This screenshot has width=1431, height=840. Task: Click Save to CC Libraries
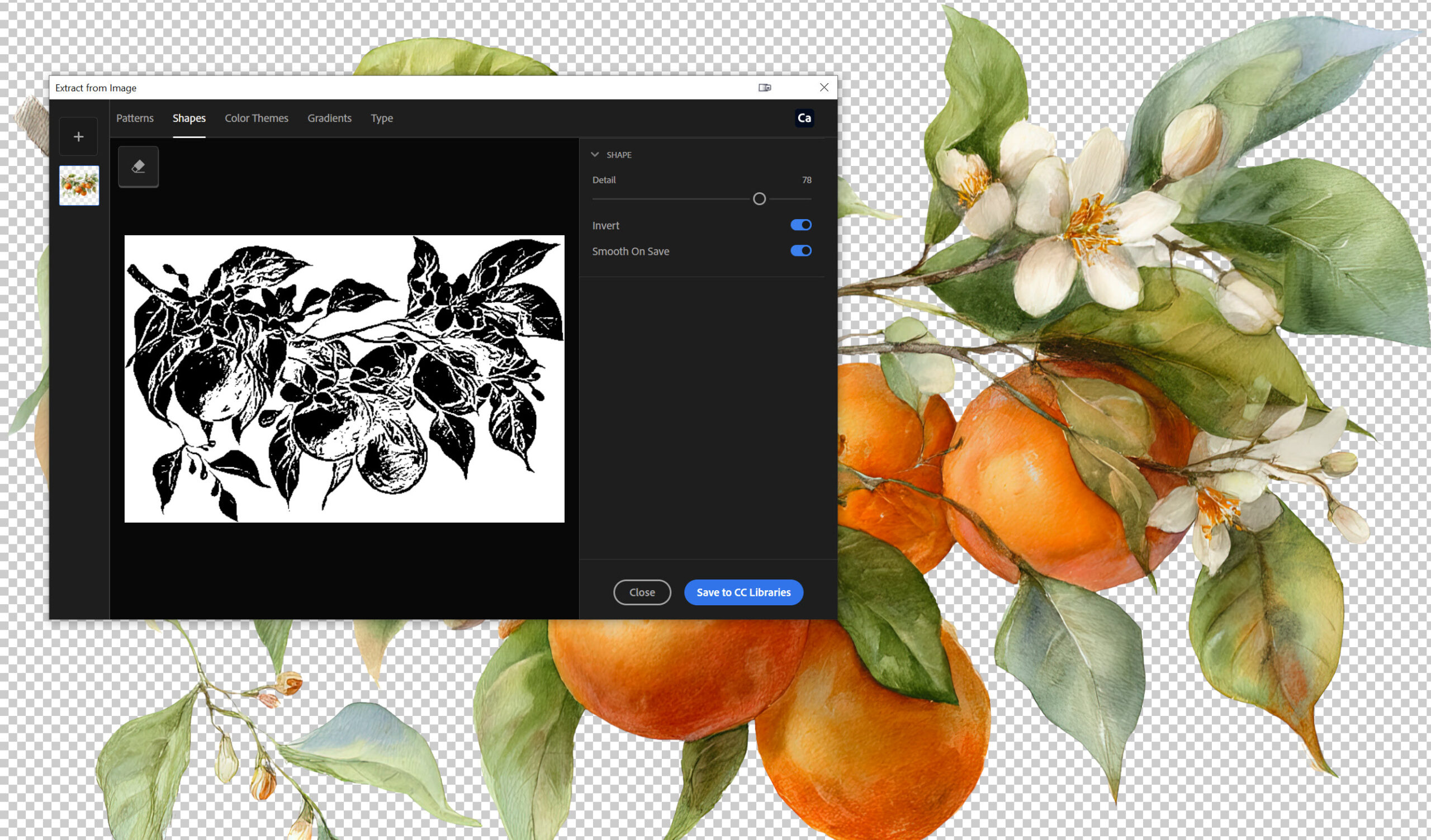(x=743, y=592)
